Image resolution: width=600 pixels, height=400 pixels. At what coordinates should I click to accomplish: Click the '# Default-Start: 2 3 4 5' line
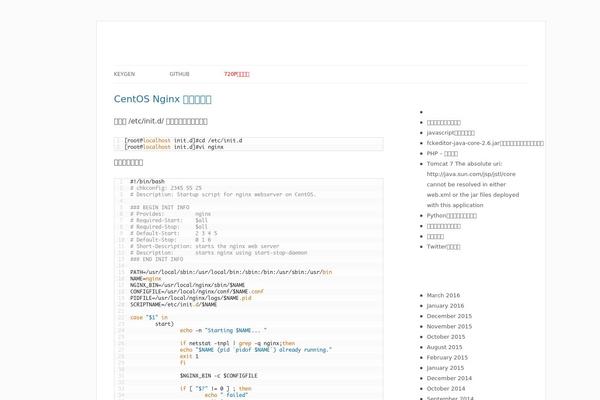tap(174, 233)
